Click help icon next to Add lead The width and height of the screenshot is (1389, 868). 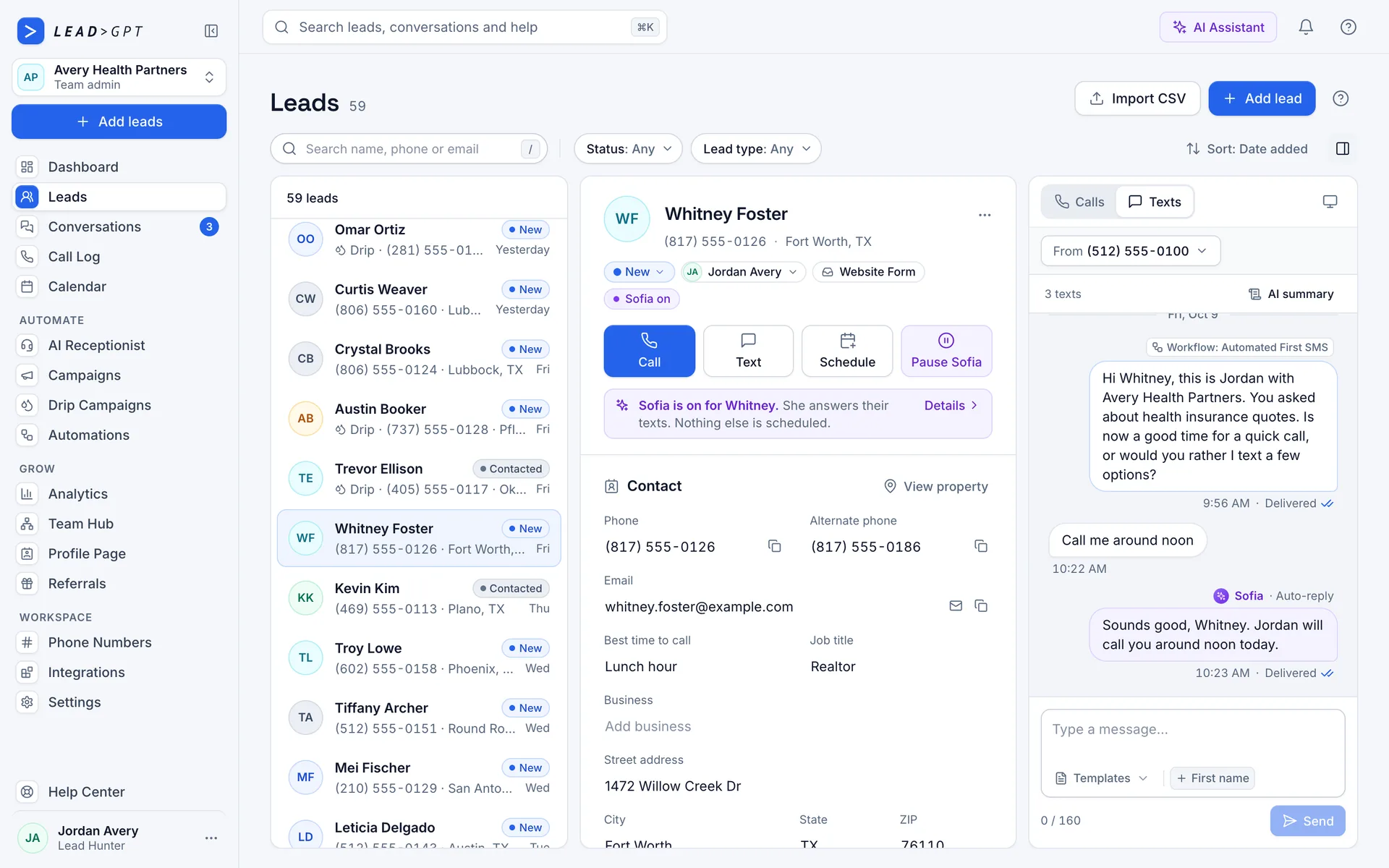(1341, 98)
